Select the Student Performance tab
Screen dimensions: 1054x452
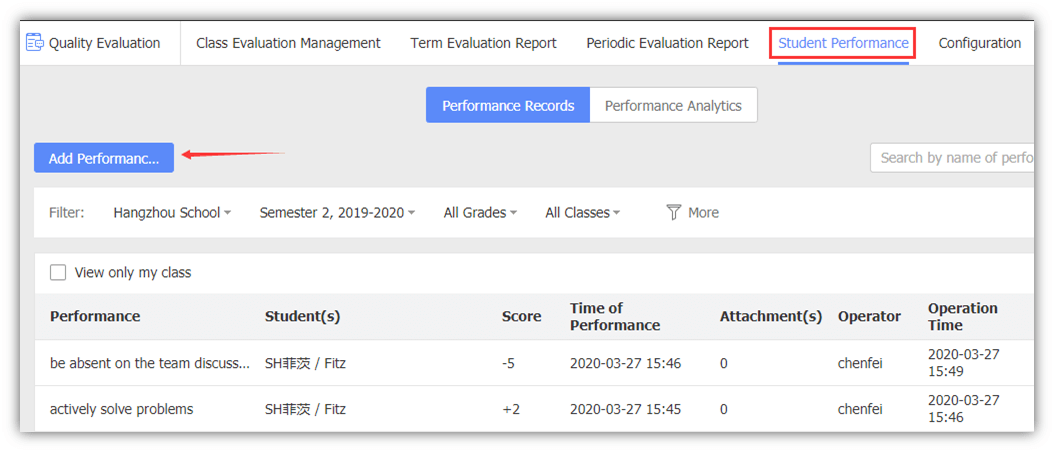coord(843,43)
